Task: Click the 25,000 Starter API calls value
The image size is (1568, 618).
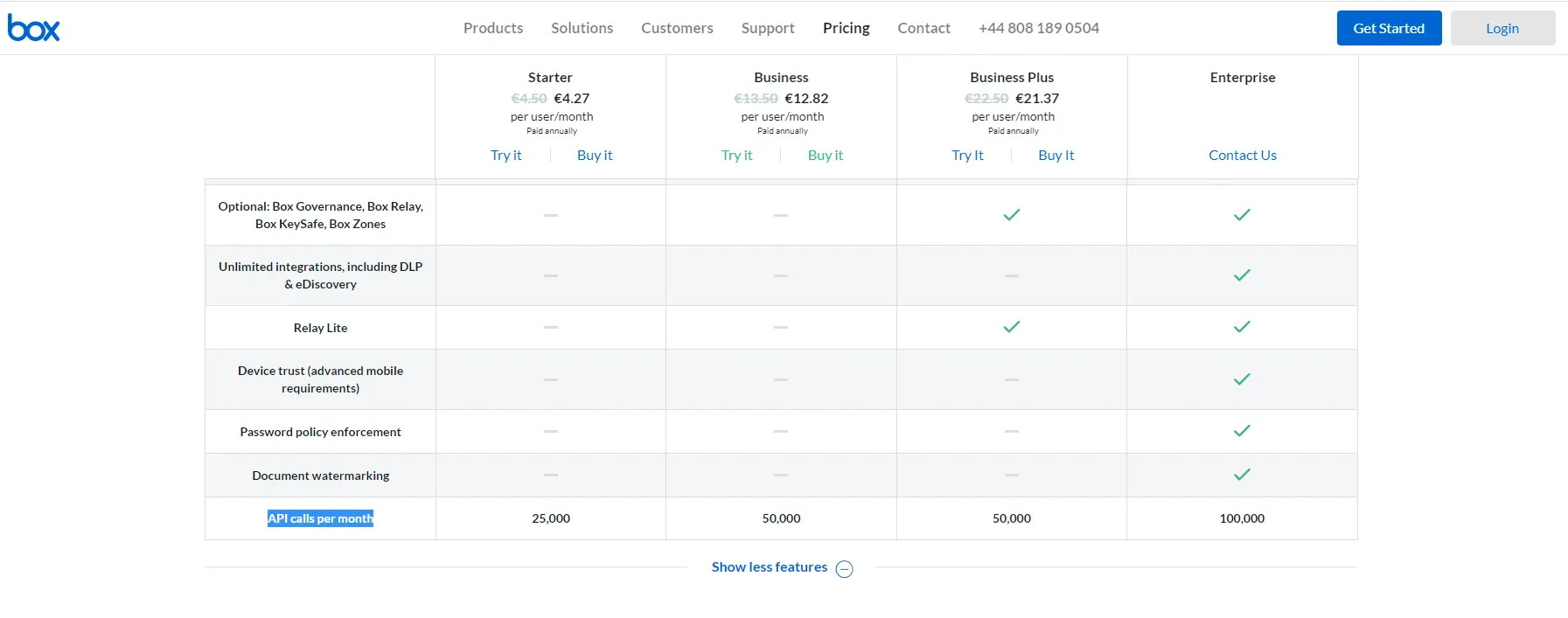Action: point(551,518)
